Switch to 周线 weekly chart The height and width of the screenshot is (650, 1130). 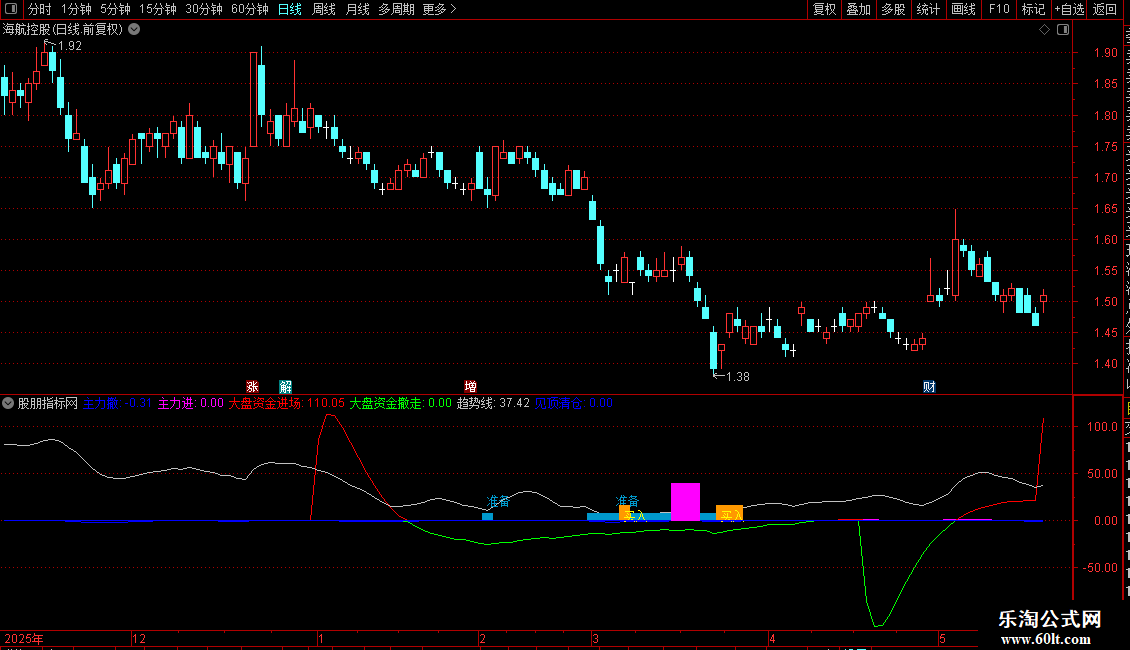point(324,9)
